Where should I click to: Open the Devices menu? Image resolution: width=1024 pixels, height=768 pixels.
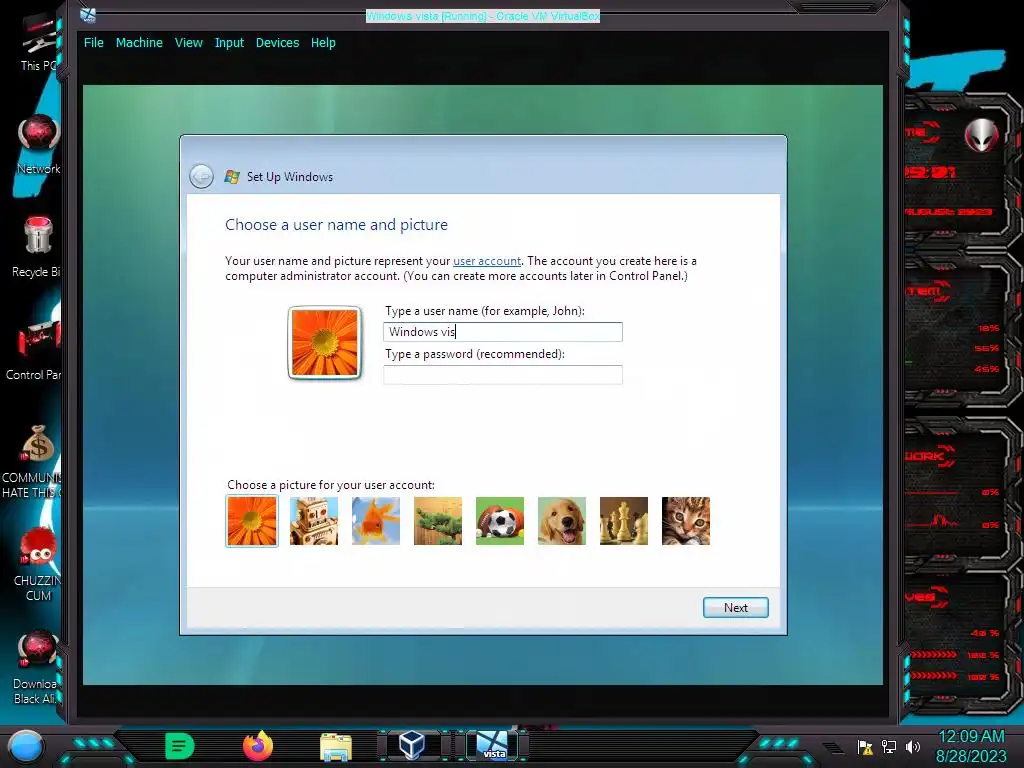click(278, 42)
